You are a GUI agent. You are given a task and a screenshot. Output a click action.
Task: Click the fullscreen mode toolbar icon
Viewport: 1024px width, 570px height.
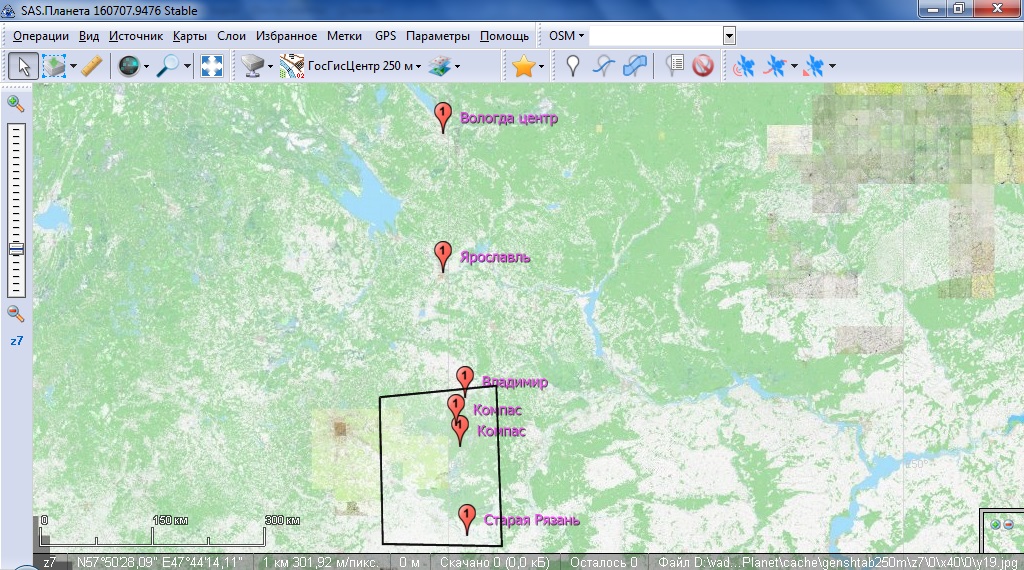coord(211,67)
